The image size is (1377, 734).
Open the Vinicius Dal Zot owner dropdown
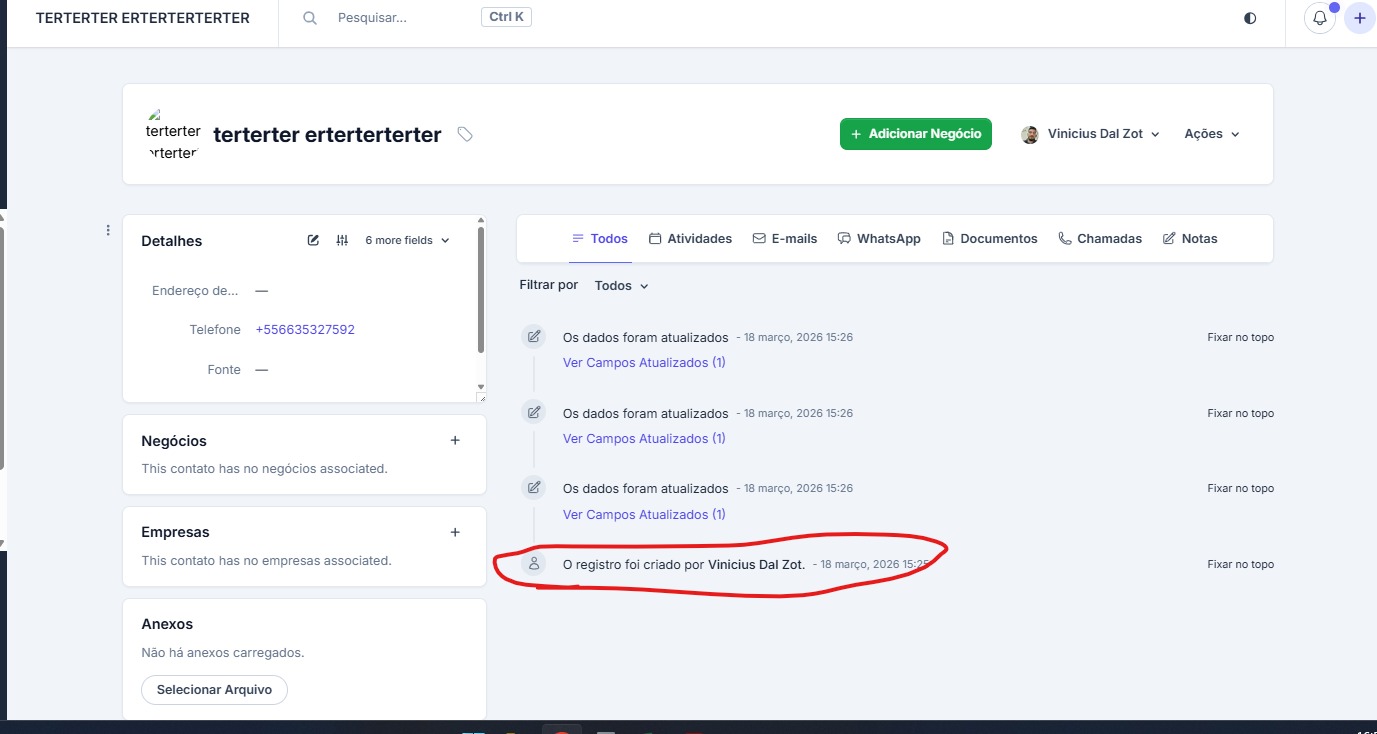coord(1090,134)
